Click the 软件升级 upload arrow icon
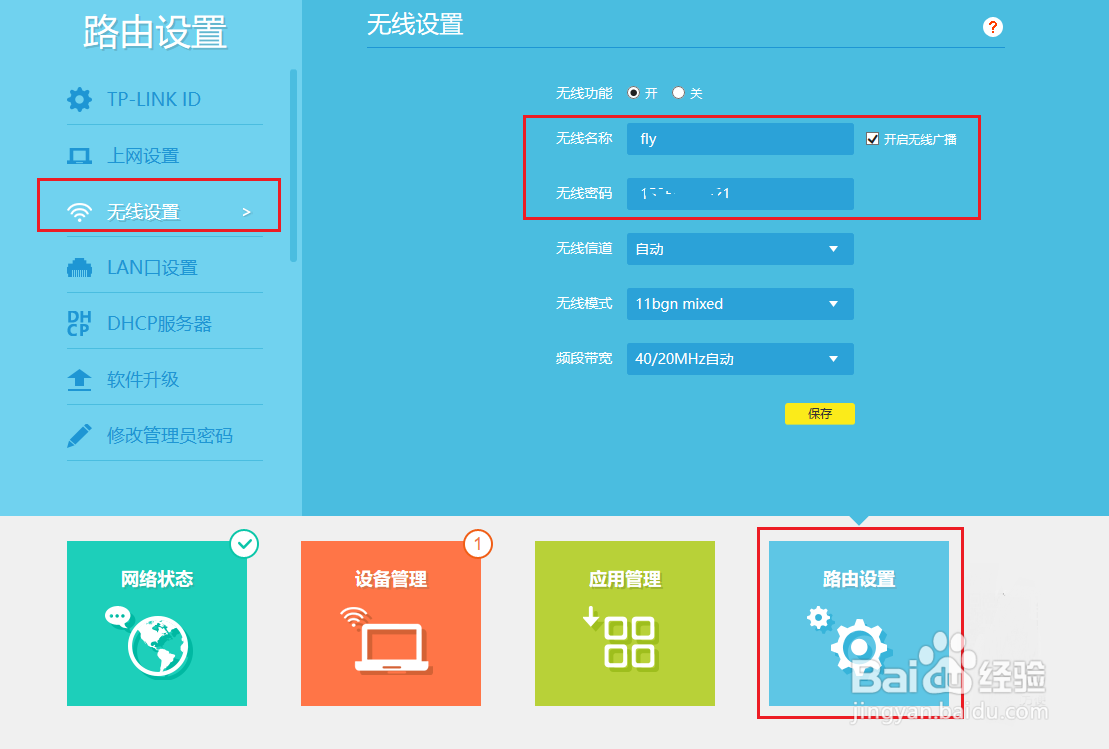Image resolution: width=1109 pixels, height=749 pixels. (80, 377)
